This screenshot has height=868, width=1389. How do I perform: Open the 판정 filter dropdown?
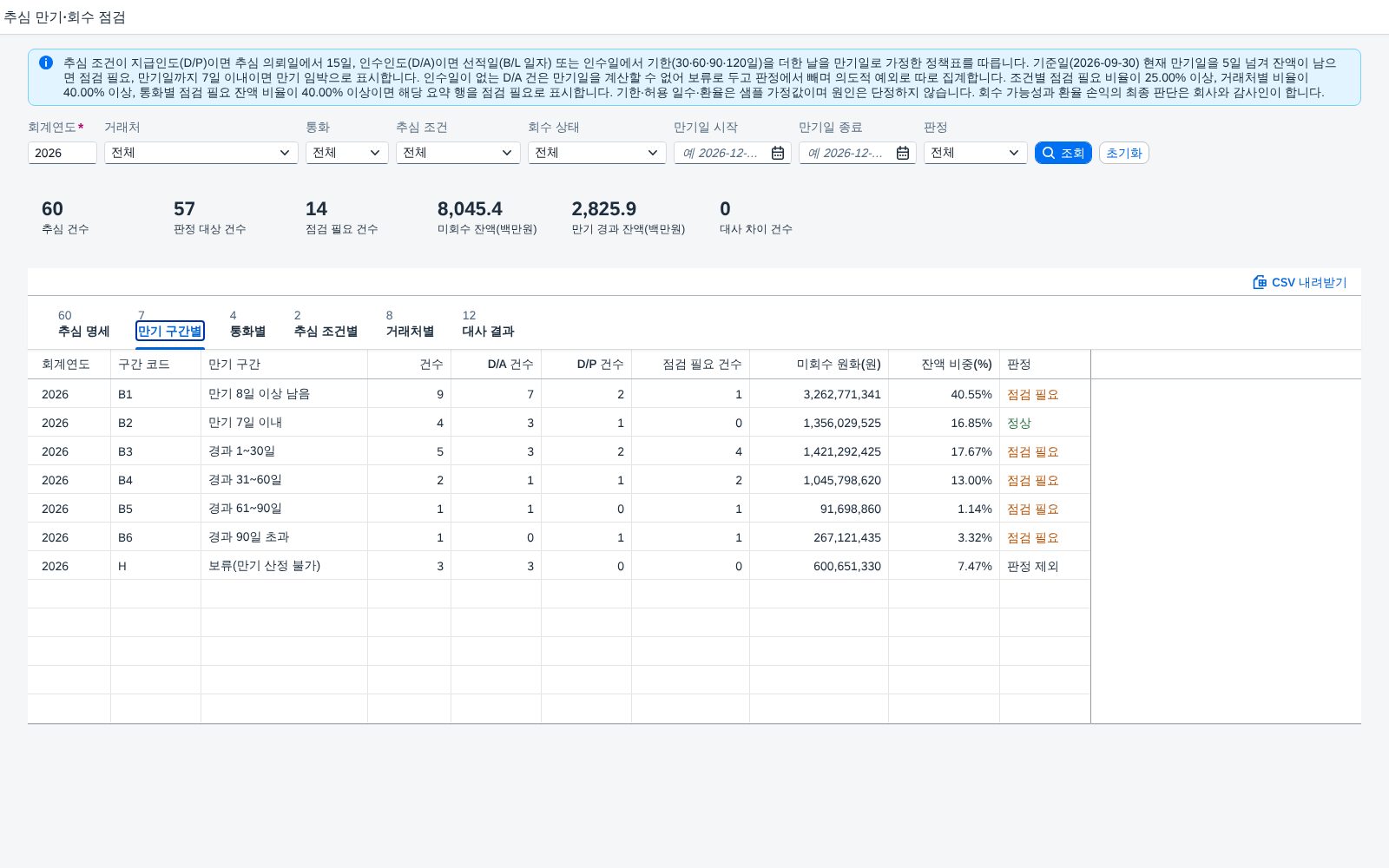1013,153
